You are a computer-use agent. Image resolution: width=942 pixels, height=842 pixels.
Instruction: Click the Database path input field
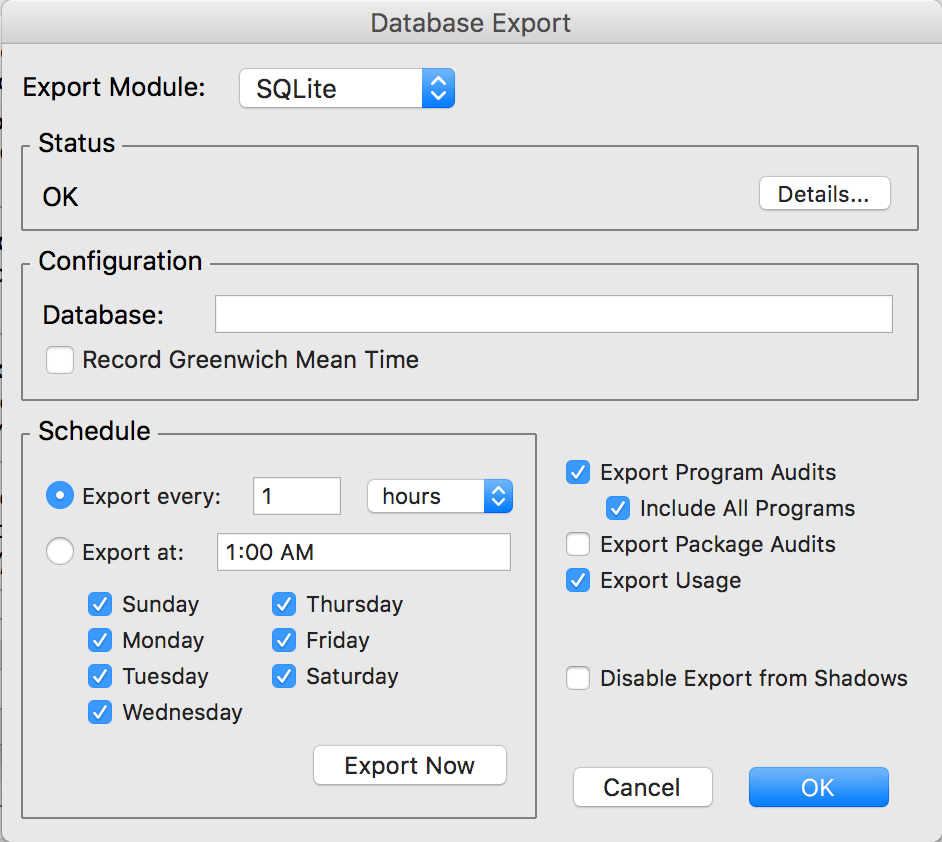(x=553, y=314)
